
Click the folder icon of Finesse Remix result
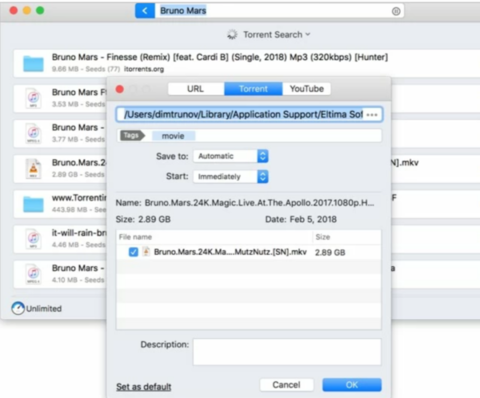(x=33, y=64)
